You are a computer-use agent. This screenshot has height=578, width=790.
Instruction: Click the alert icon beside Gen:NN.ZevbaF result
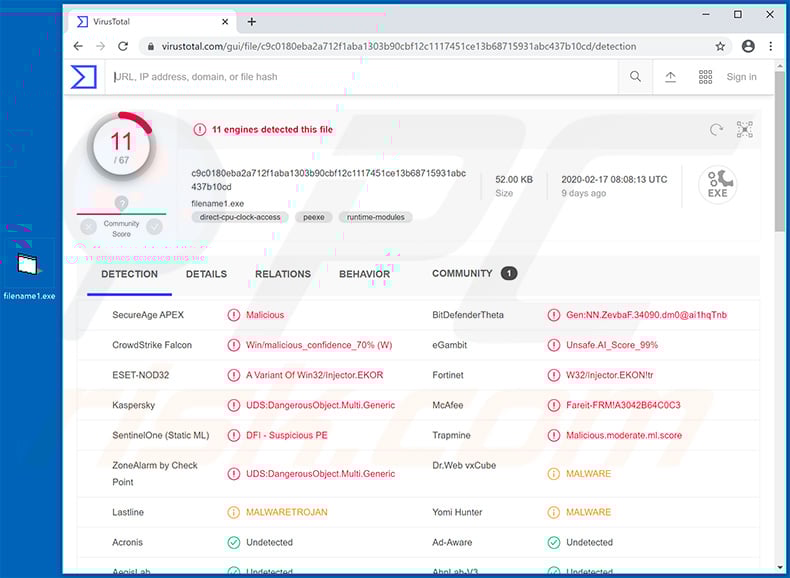553,315
